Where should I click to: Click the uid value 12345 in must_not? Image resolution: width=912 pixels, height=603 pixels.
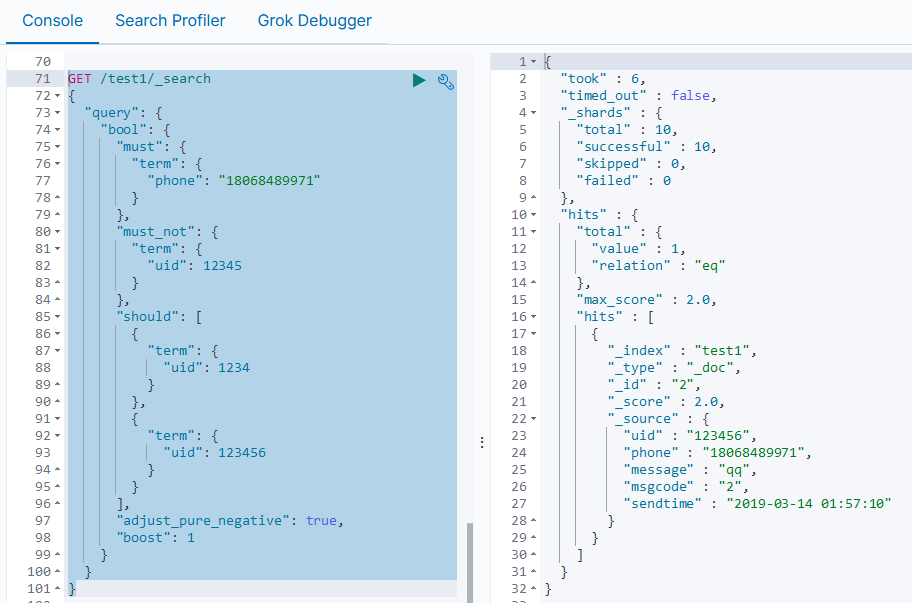pos(222,266)
